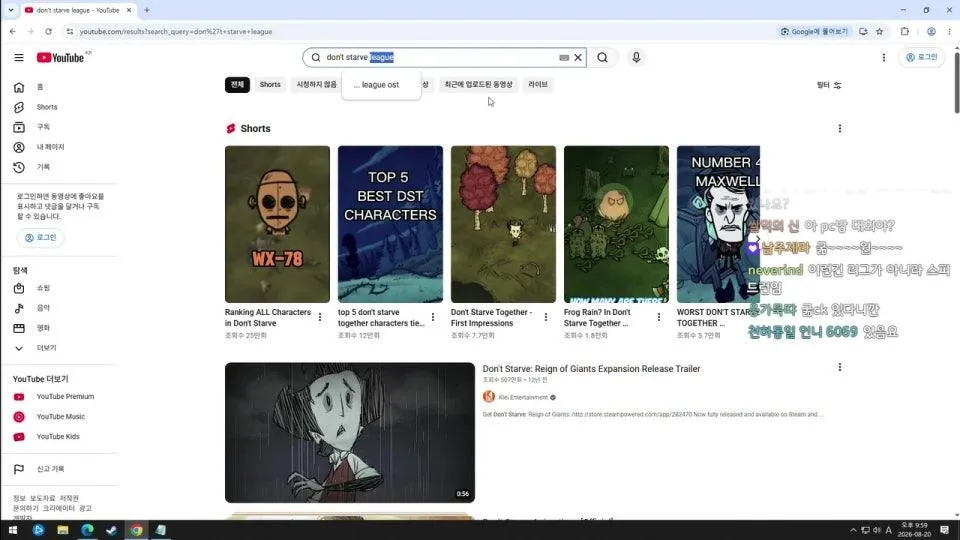Image resolution: width=960 pixels, height=540 pixels.
Task: Open a new Chrome tab
Action: (147, 10)
